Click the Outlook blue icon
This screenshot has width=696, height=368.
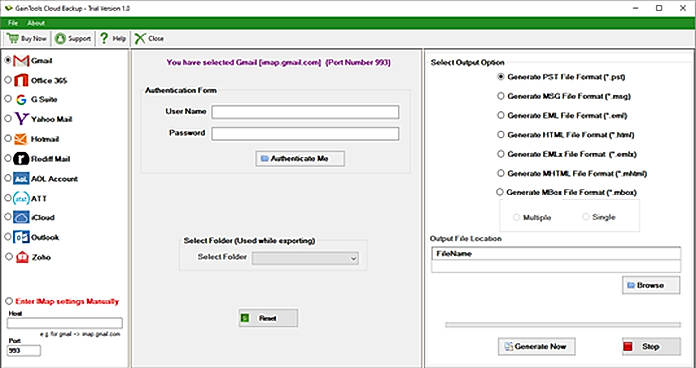pyautogui.click(x=21, y=237)
